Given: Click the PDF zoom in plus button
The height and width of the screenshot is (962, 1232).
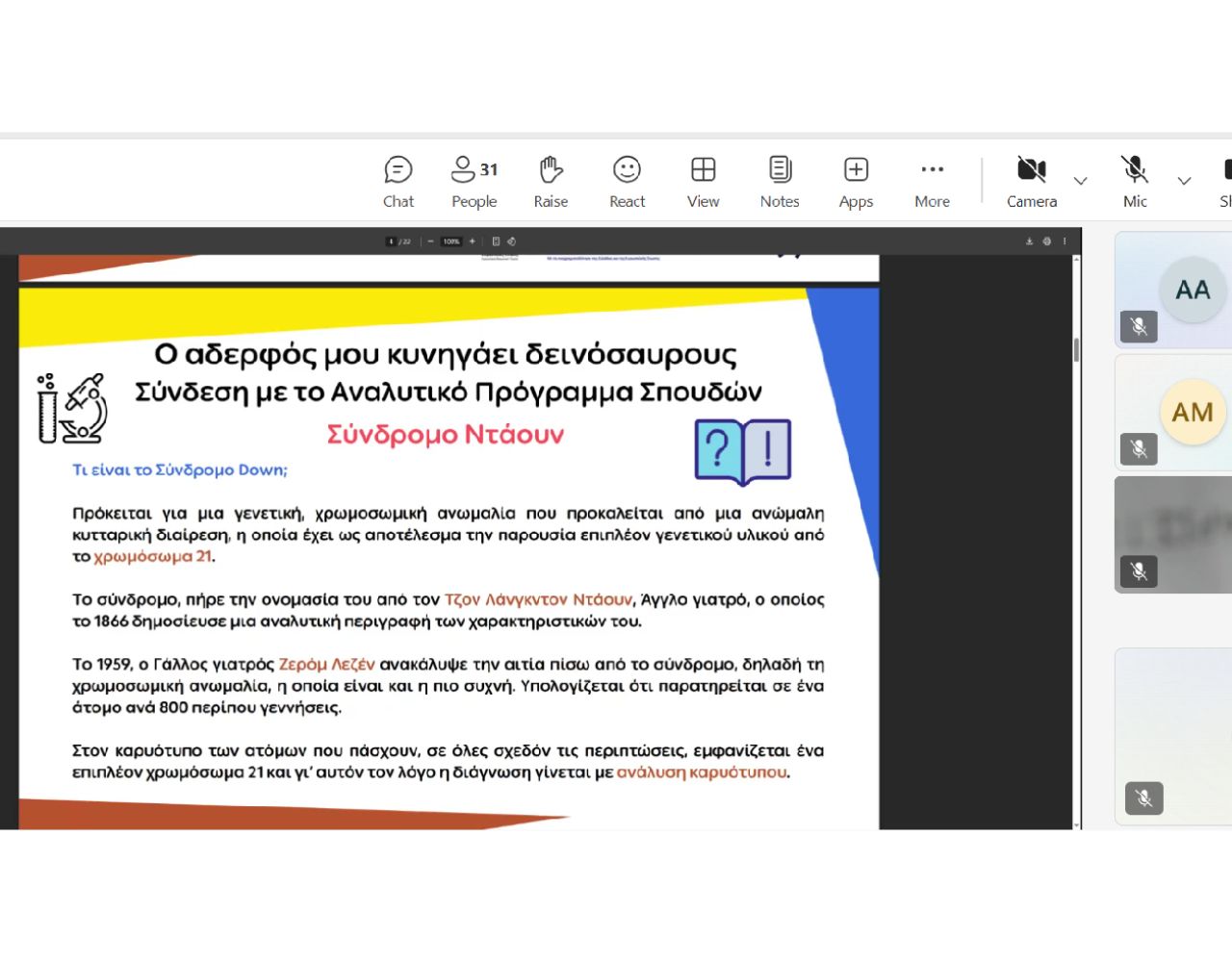Looking at the screenshot, I should (473, 241).
